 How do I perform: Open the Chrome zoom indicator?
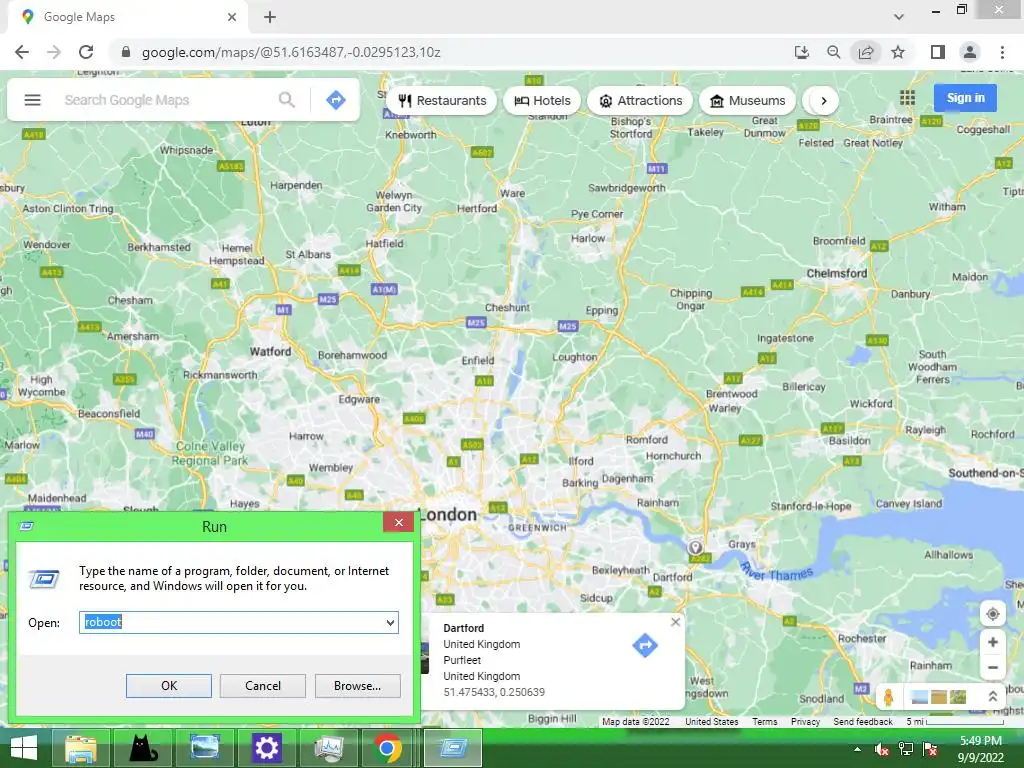[x=833, y=52]
